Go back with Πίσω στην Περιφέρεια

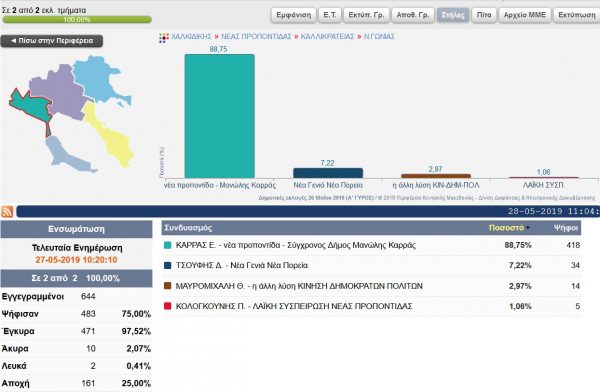click(x=52, y=41)
